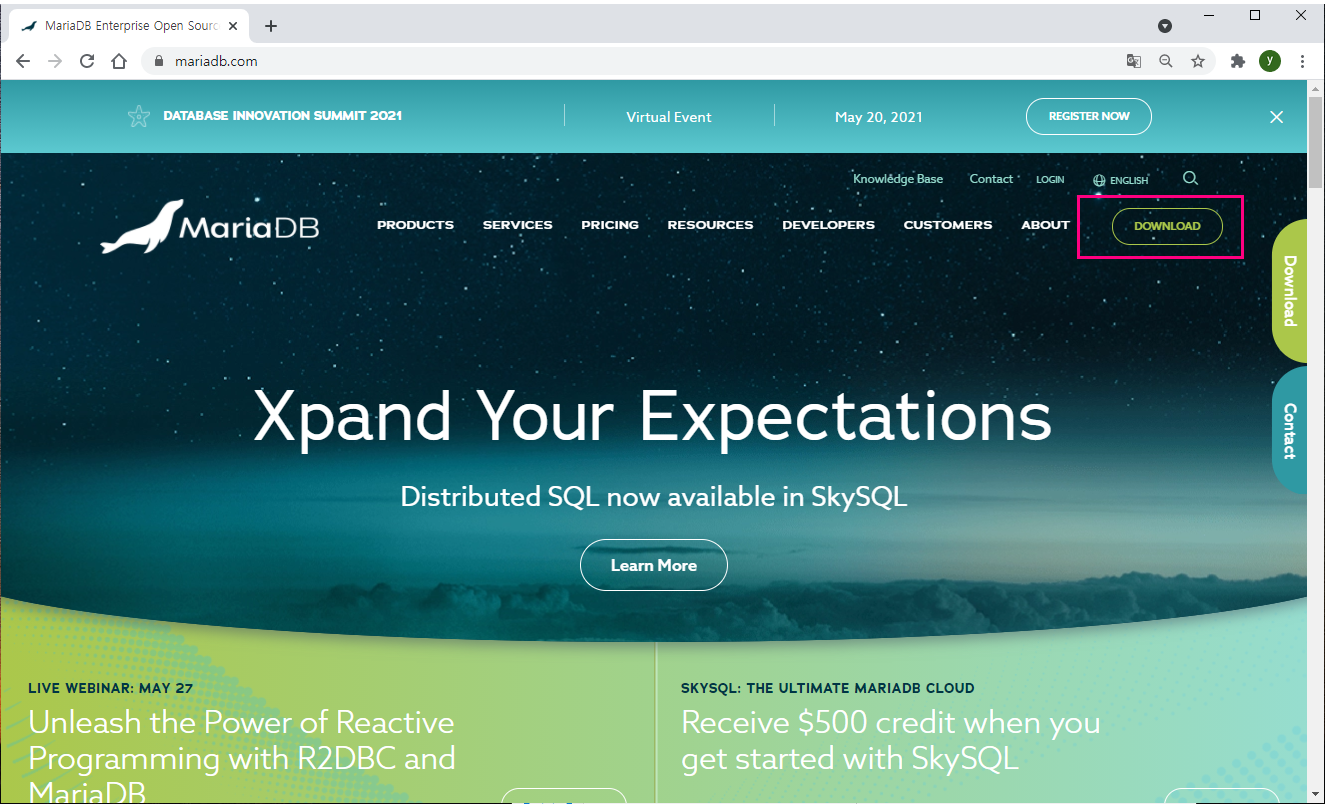The width and height of the screenshot is (1325, 804).
Task: Click 'Receive $500 credit' SkySQL headline
Action: coord(891,740)
